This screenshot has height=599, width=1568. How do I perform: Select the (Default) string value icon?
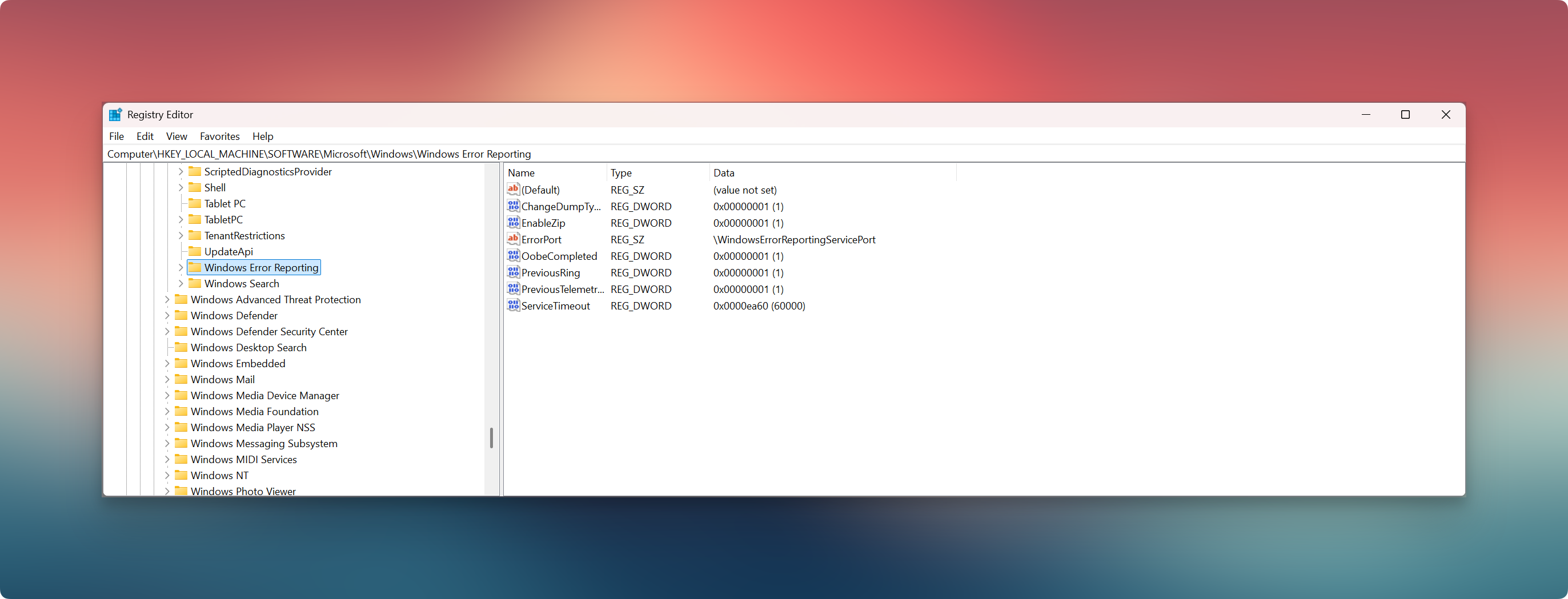click(513, 190)
